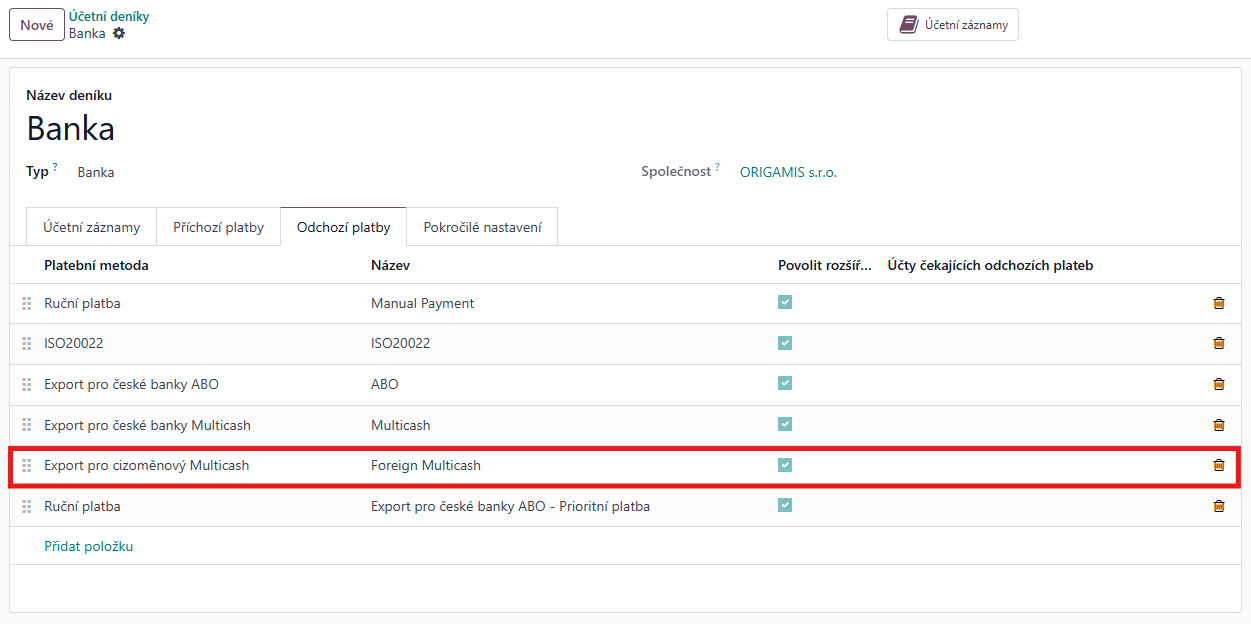1251x624 pixels.
Task: Toggle the Foreign Multicash row checkbox
Action: coord(785,465)
